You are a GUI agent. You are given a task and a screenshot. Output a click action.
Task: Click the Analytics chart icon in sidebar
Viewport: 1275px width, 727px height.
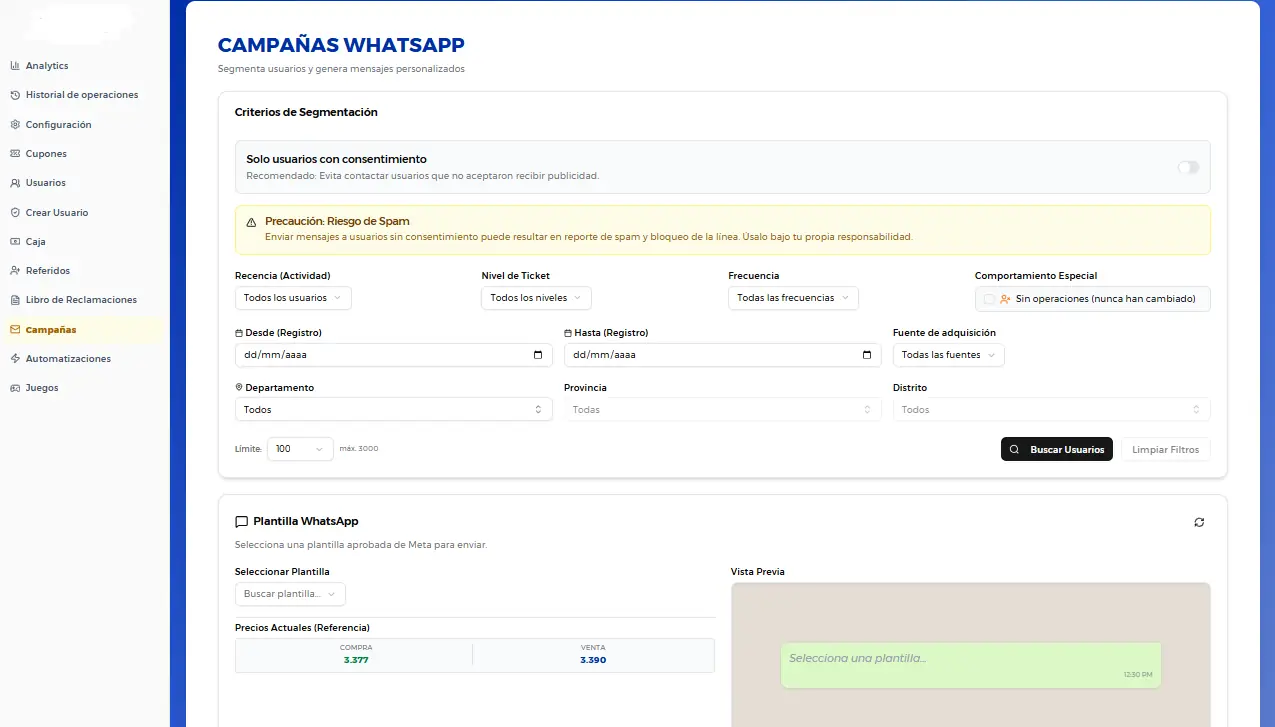tap(15, 66)
